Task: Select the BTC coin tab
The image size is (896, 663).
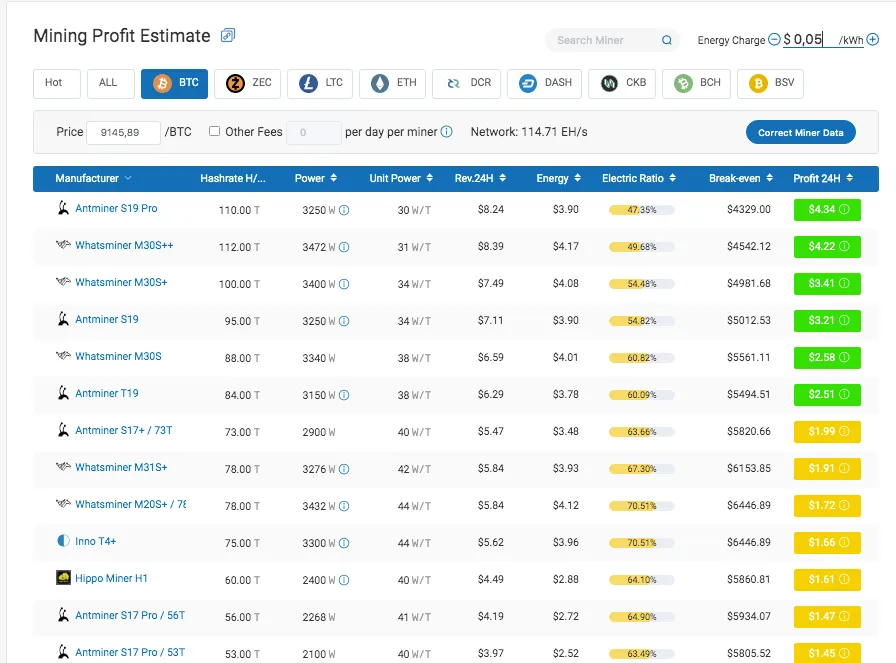Action: click(x=174, y=83)
